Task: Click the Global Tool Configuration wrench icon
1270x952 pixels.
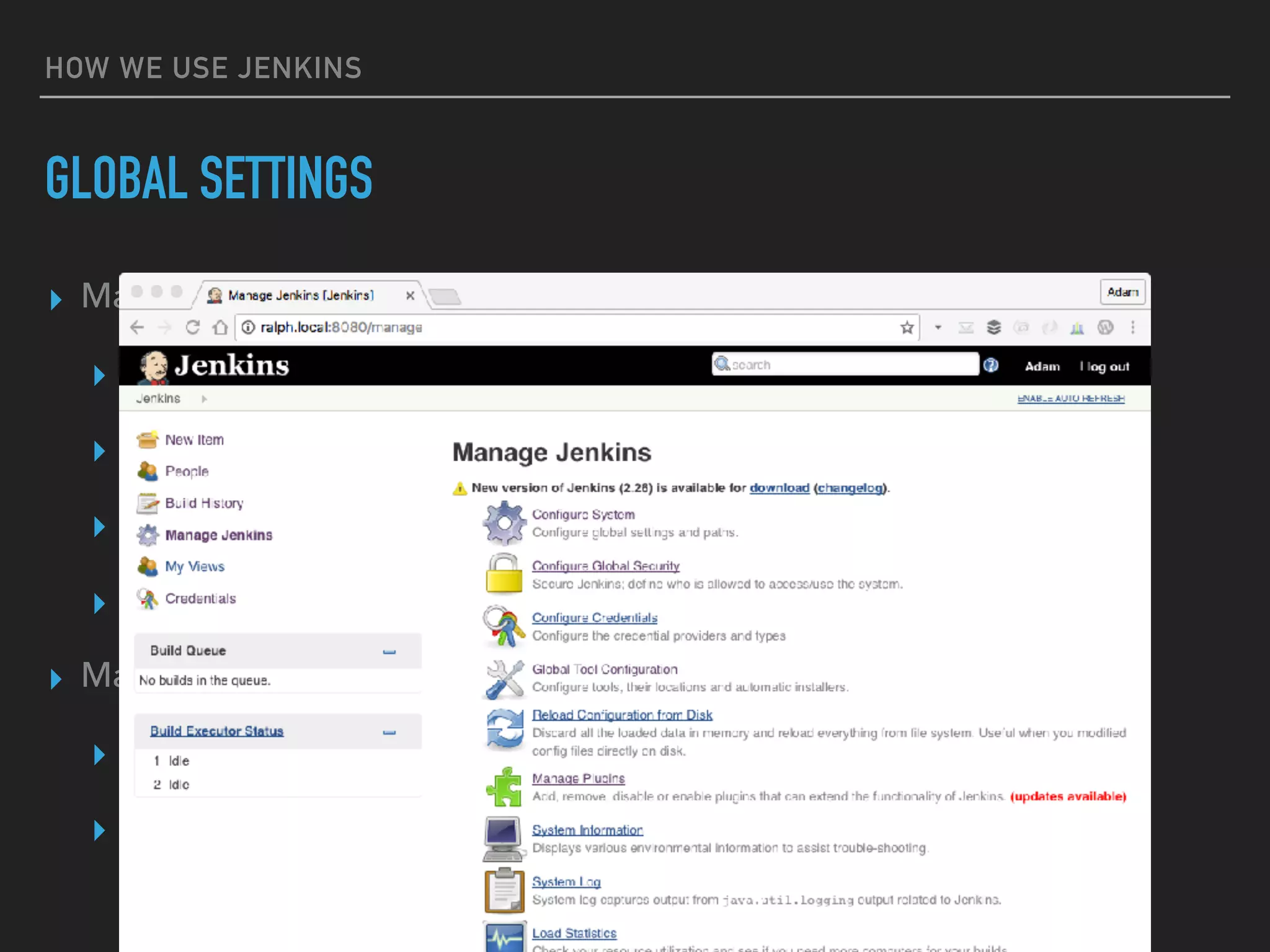Action: tap(504, 679)
